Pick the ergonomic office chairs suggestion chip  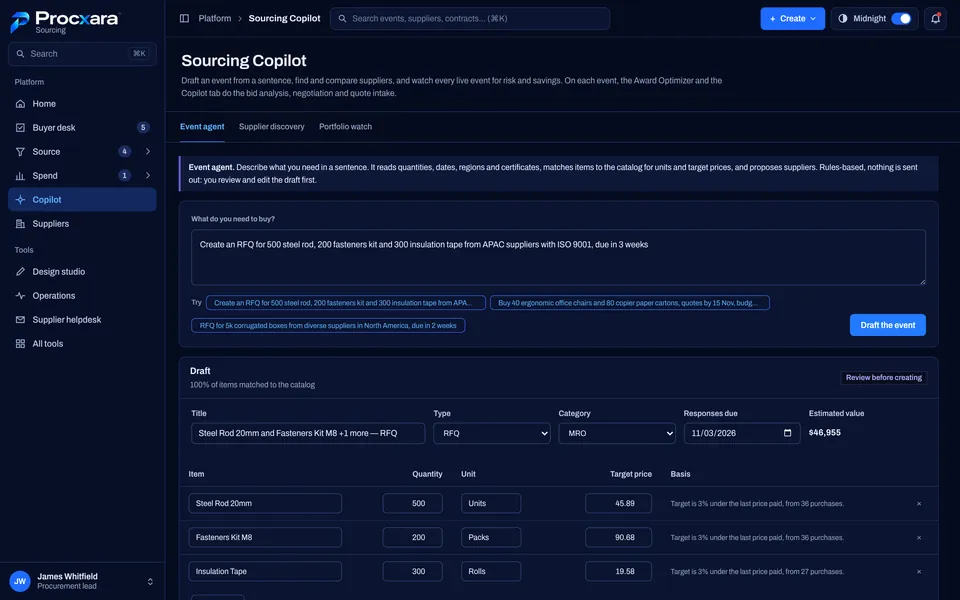pos(629,302)
